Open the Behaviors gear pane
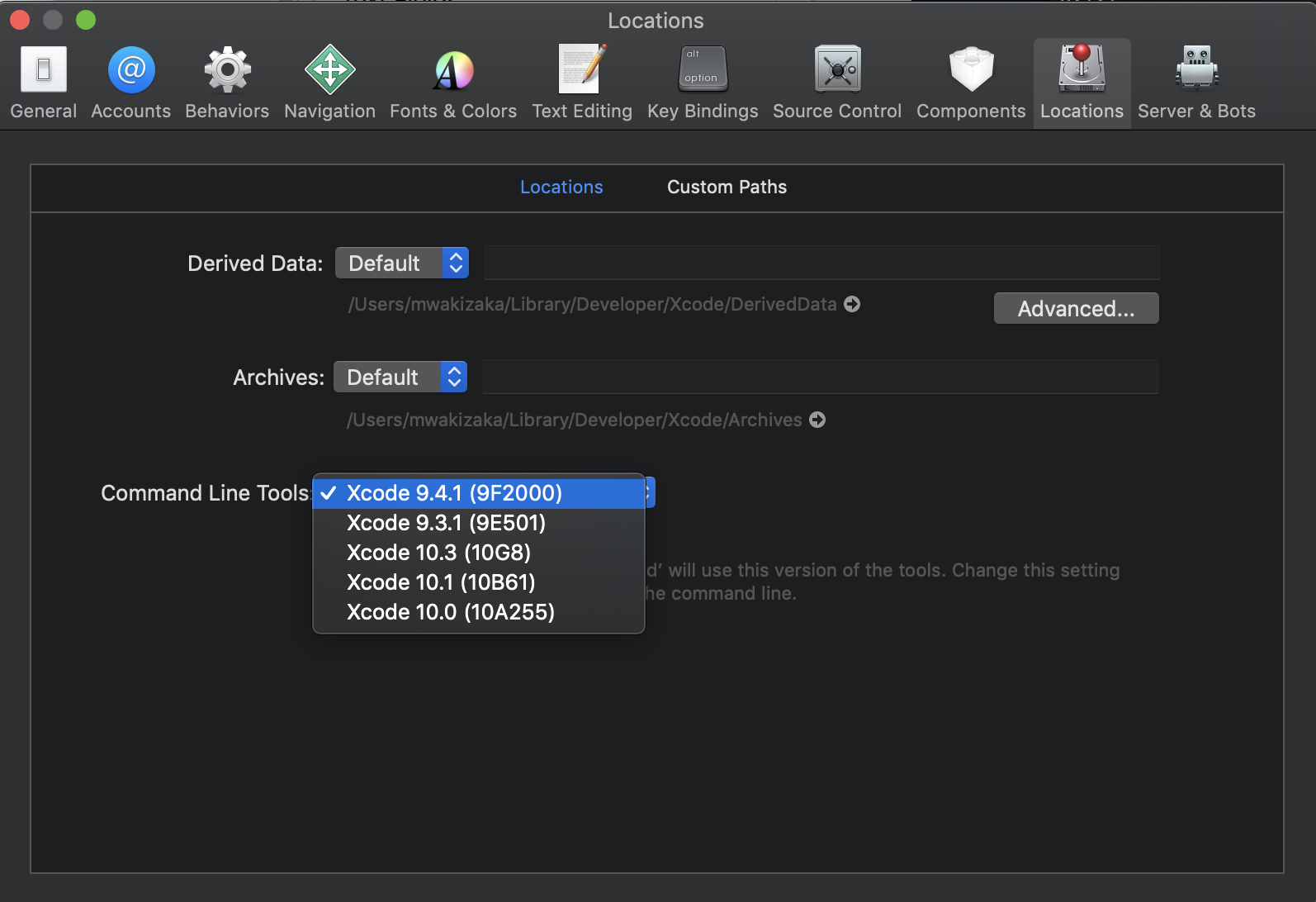Viewport: 1316px width, 902px height. (227, 83)
